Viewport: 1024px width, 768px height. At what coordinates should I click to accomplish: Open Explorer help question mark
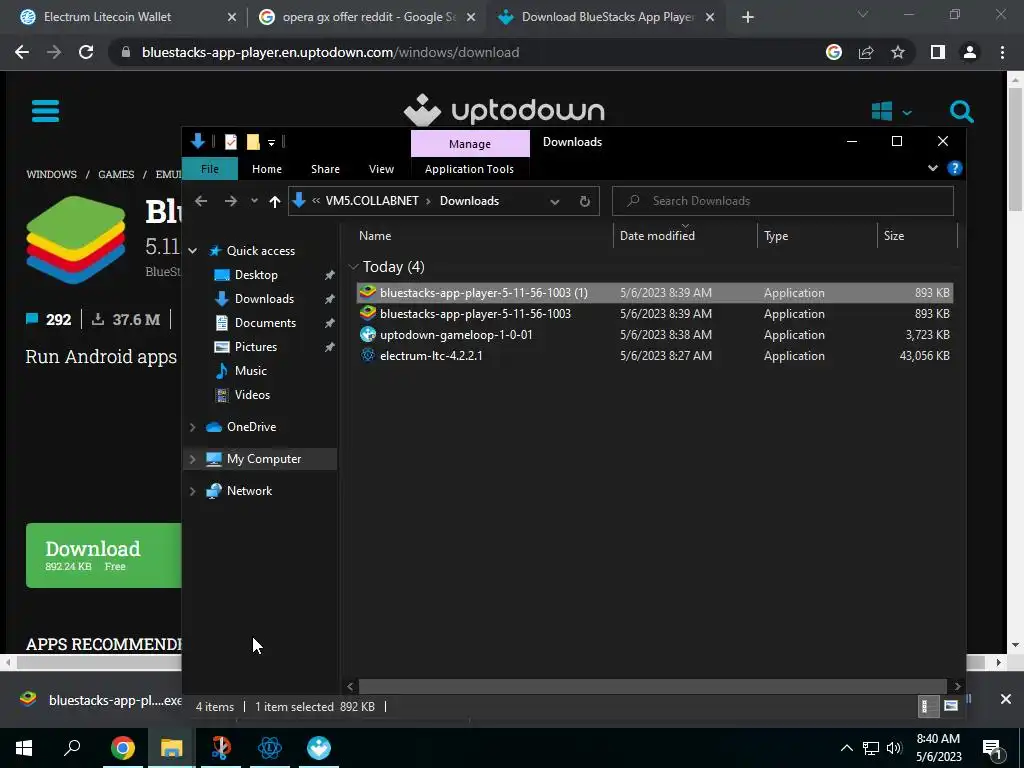pos(954,168)
